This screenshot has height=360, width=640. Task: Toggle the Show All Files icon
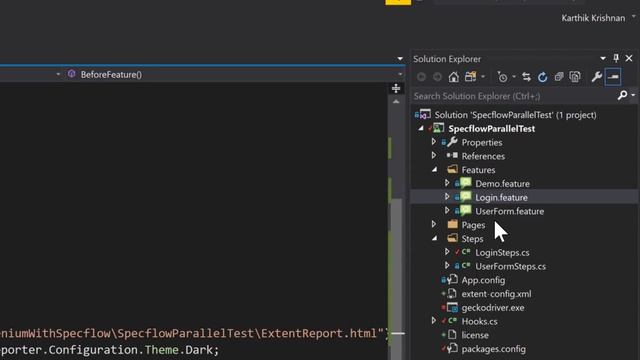[575, 77]
